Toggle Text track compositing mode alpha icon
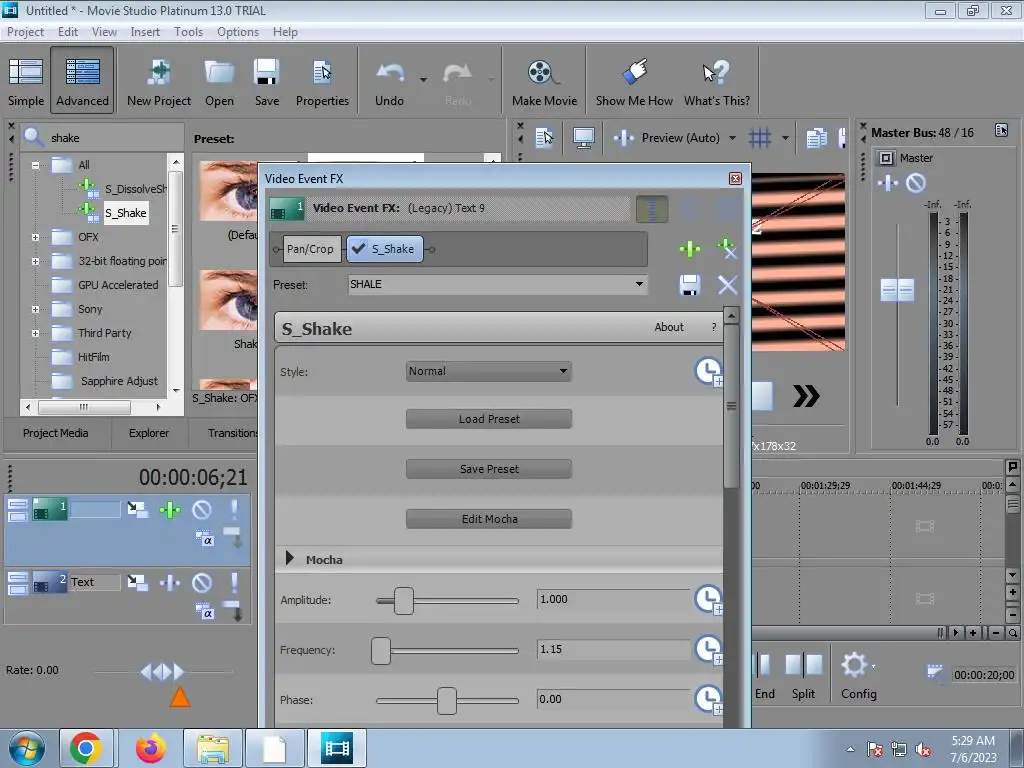 (204, 611)
